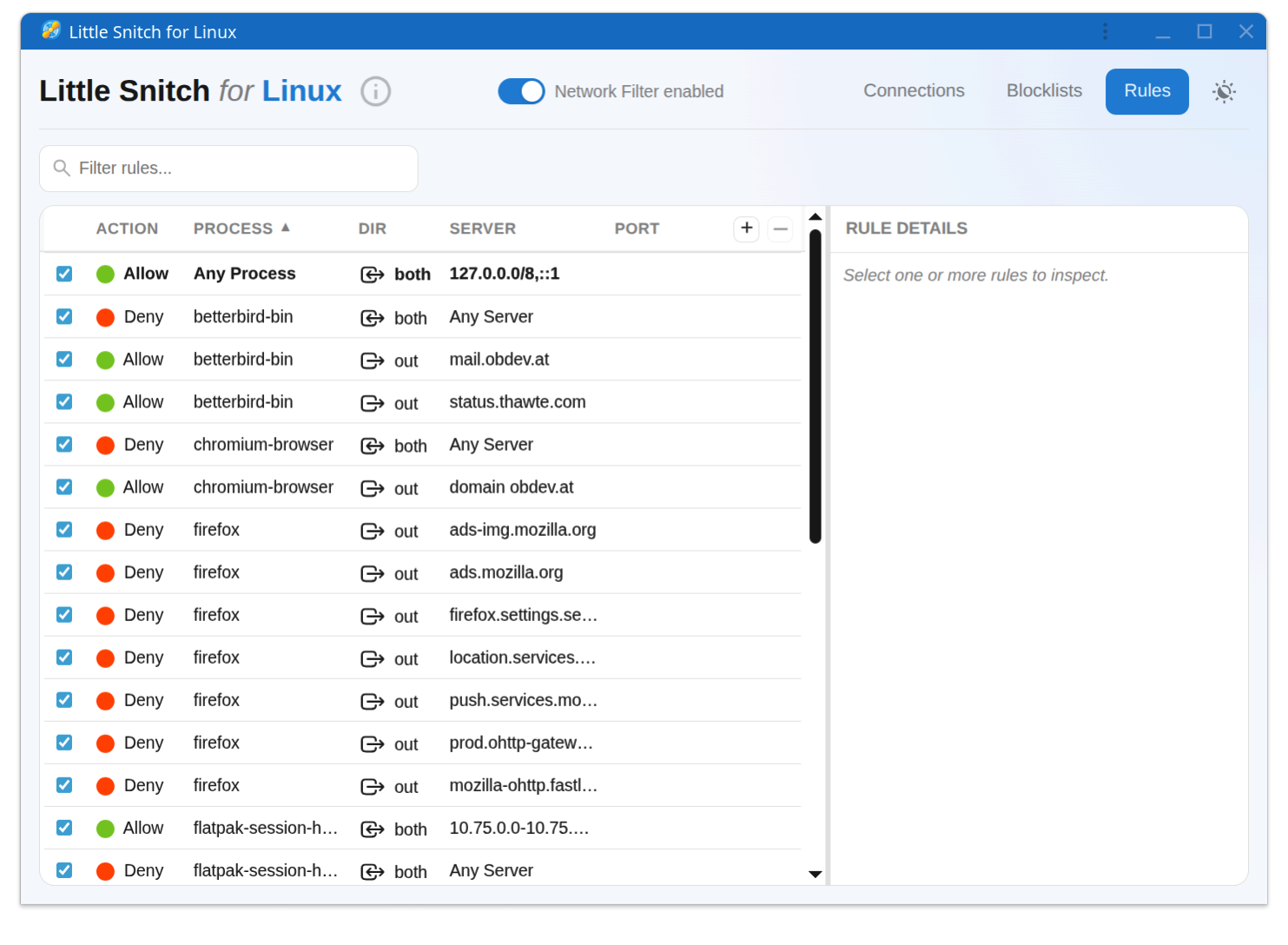
Task: Switch to the Blocklists tab
Action: (1044, 91)
